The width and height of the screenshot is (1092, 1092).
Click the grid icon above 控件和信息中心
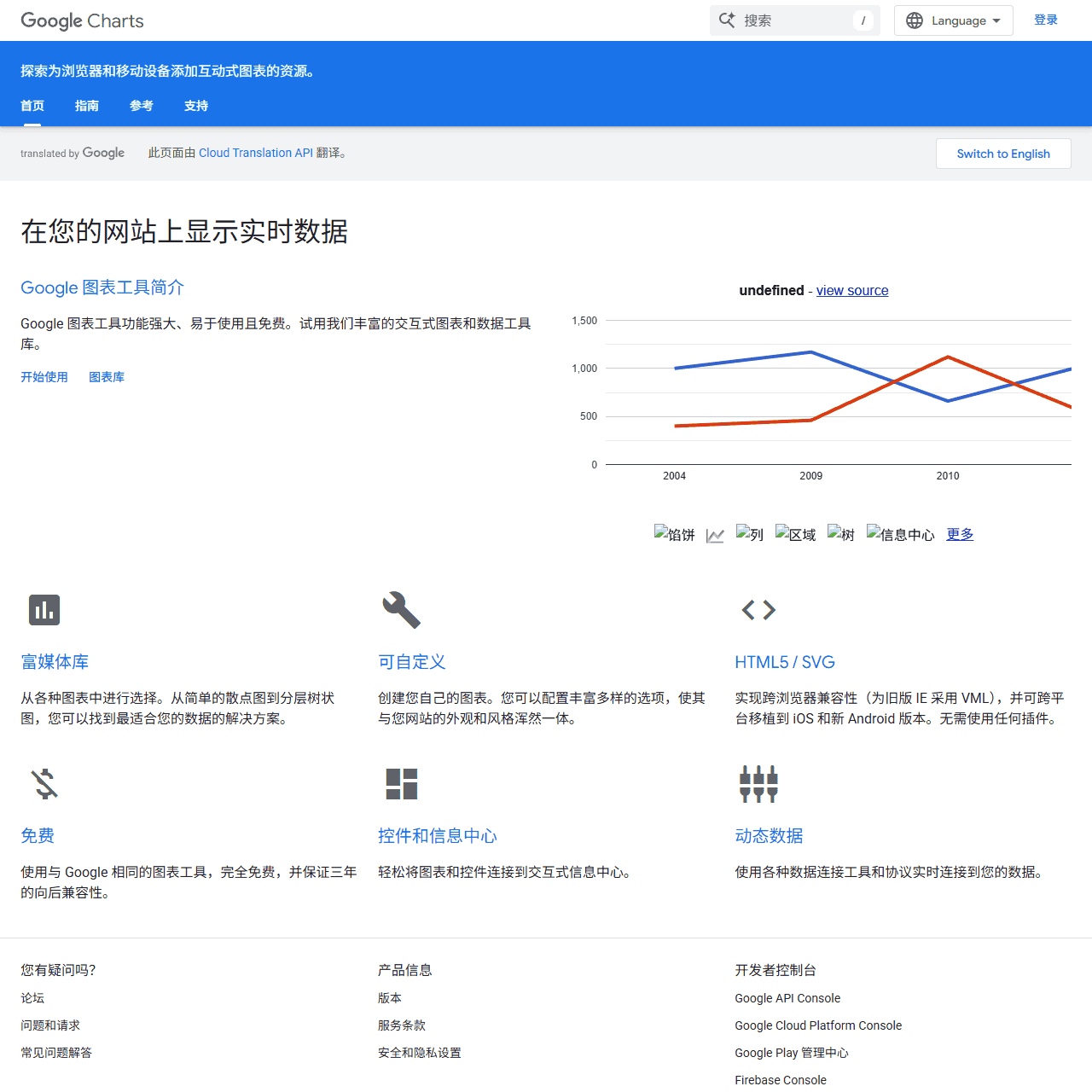pos(401,783)
